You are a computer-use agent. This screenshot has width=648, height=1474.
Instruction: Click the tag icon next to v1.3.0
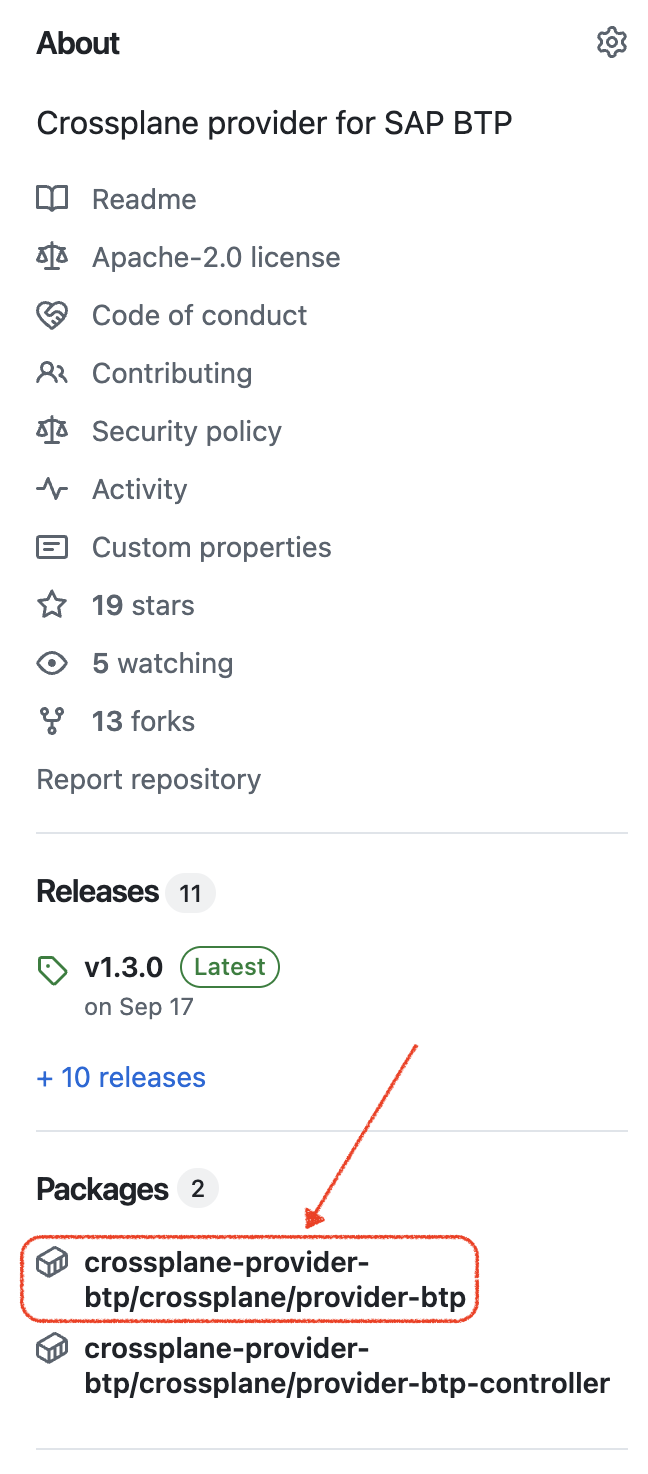(52, 969)
